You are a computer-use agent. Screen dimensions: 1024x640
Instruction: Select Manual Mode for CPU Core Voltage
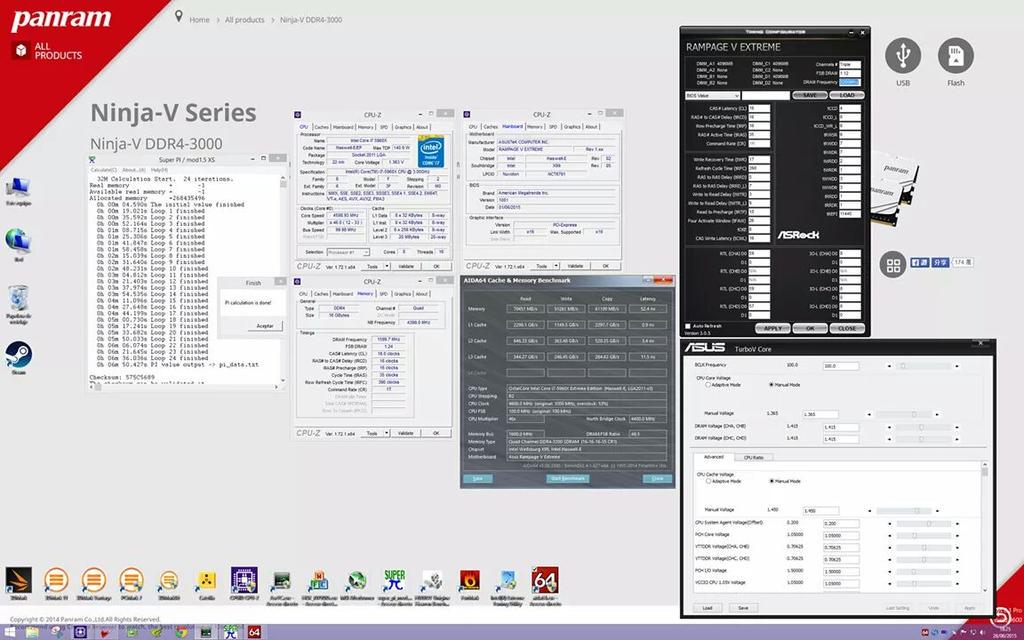pyautogui.click(x=771, y=385)
